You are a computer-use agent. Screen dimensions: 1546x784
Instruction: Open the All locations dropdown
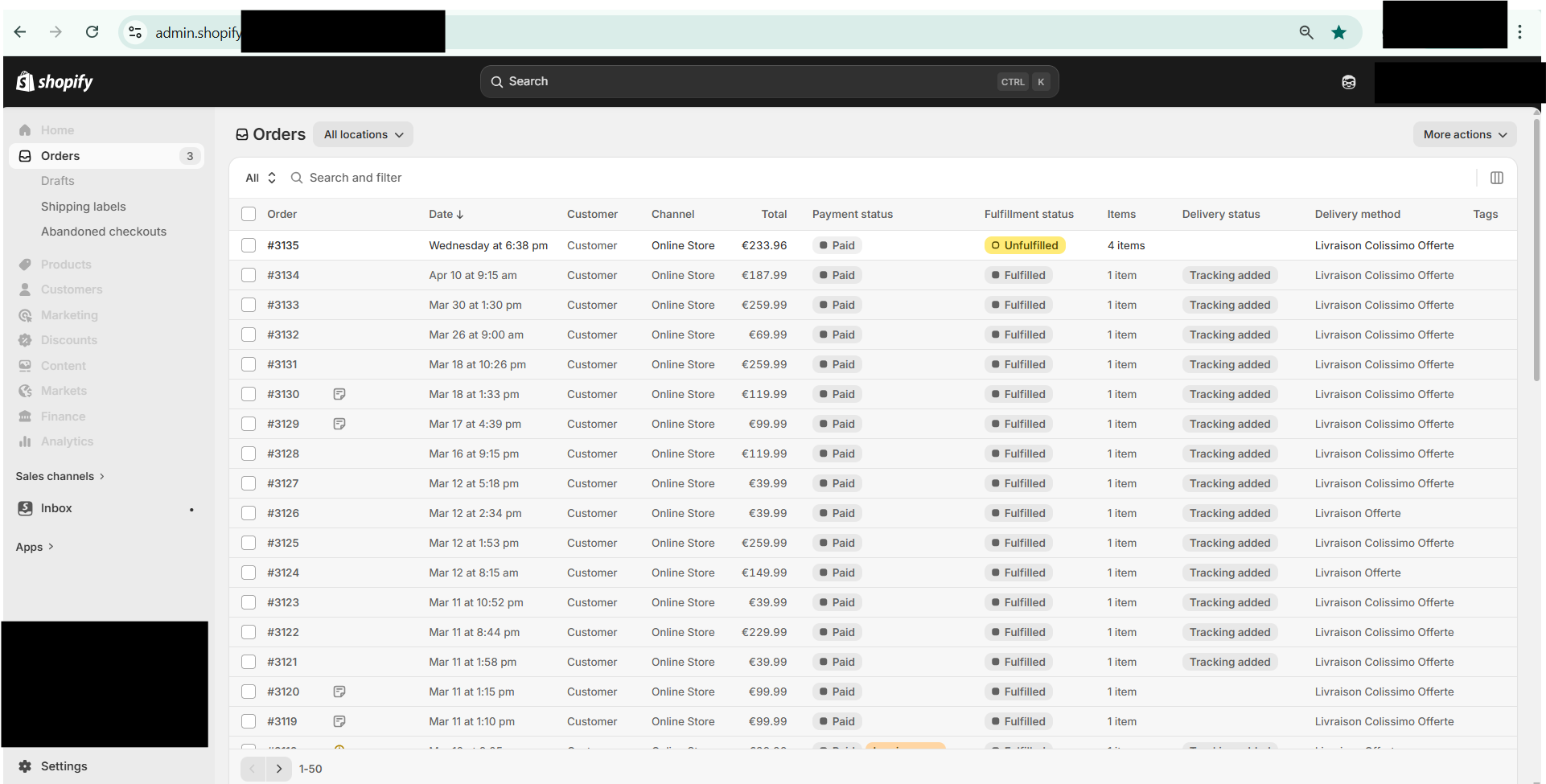click(x=363, y=134)
